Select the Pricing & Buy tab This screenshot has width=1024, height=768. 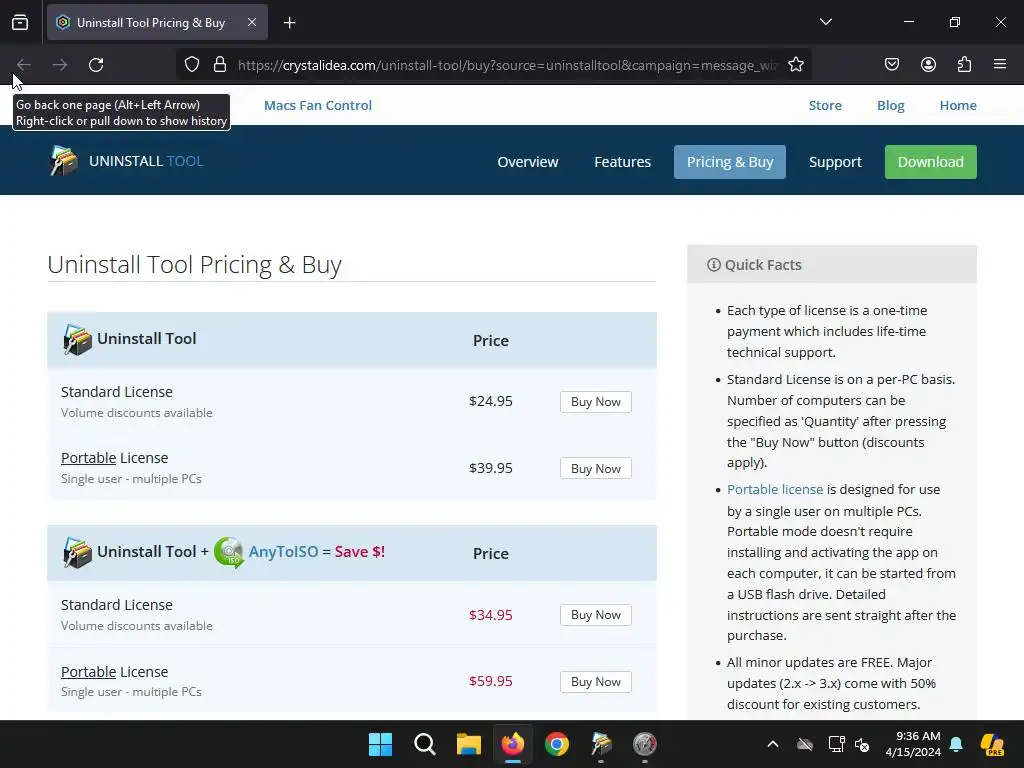pos(729,162)
